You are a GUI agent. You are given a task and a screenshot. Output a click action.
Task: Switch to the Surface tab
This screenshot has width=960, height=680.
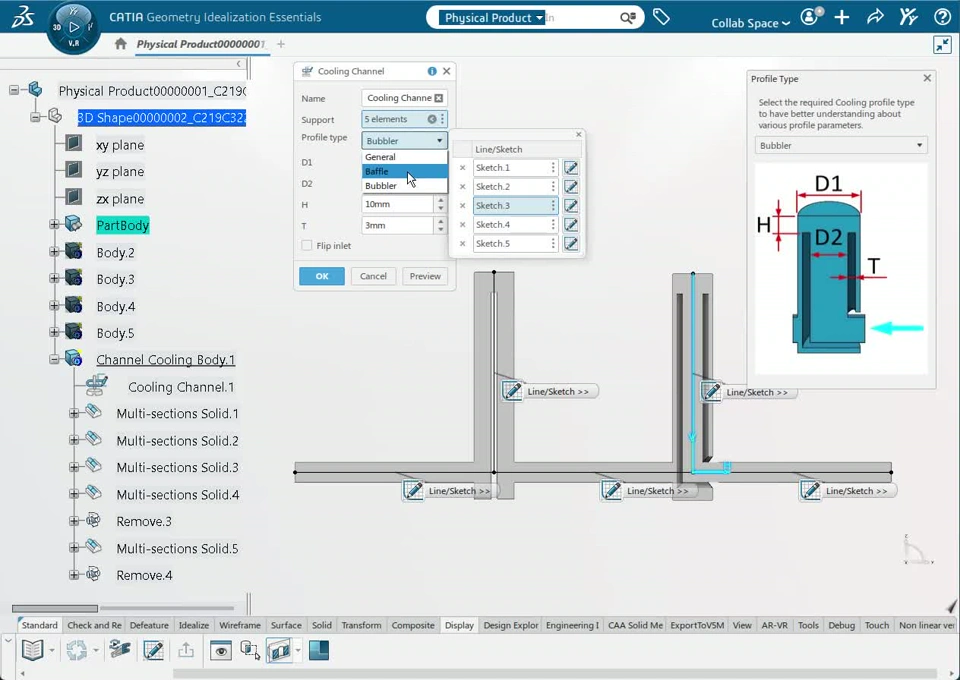(x=286, y=625)
